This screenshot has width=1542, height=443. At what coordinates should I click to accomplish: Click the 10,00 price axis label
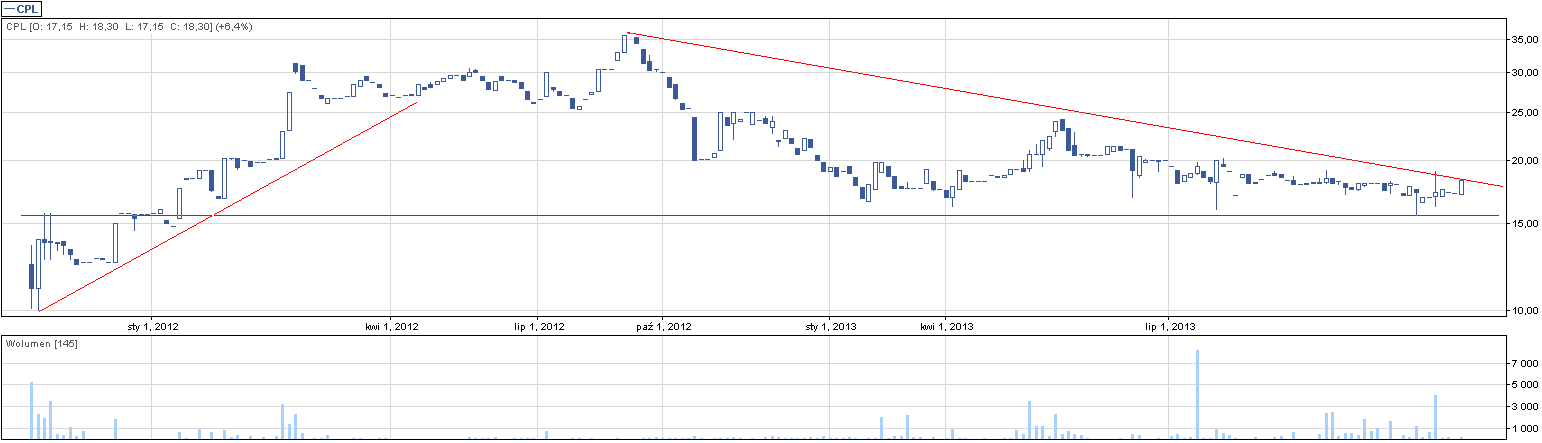pos(1524,311)
